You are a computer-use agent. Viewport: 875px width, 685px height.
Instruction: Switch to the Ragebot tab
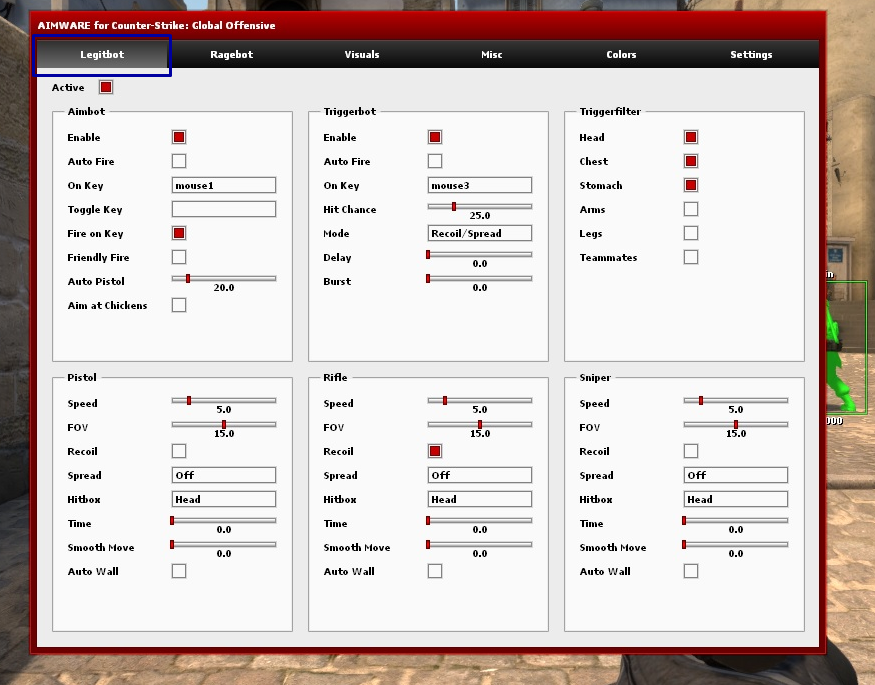(x=231, y=54)
